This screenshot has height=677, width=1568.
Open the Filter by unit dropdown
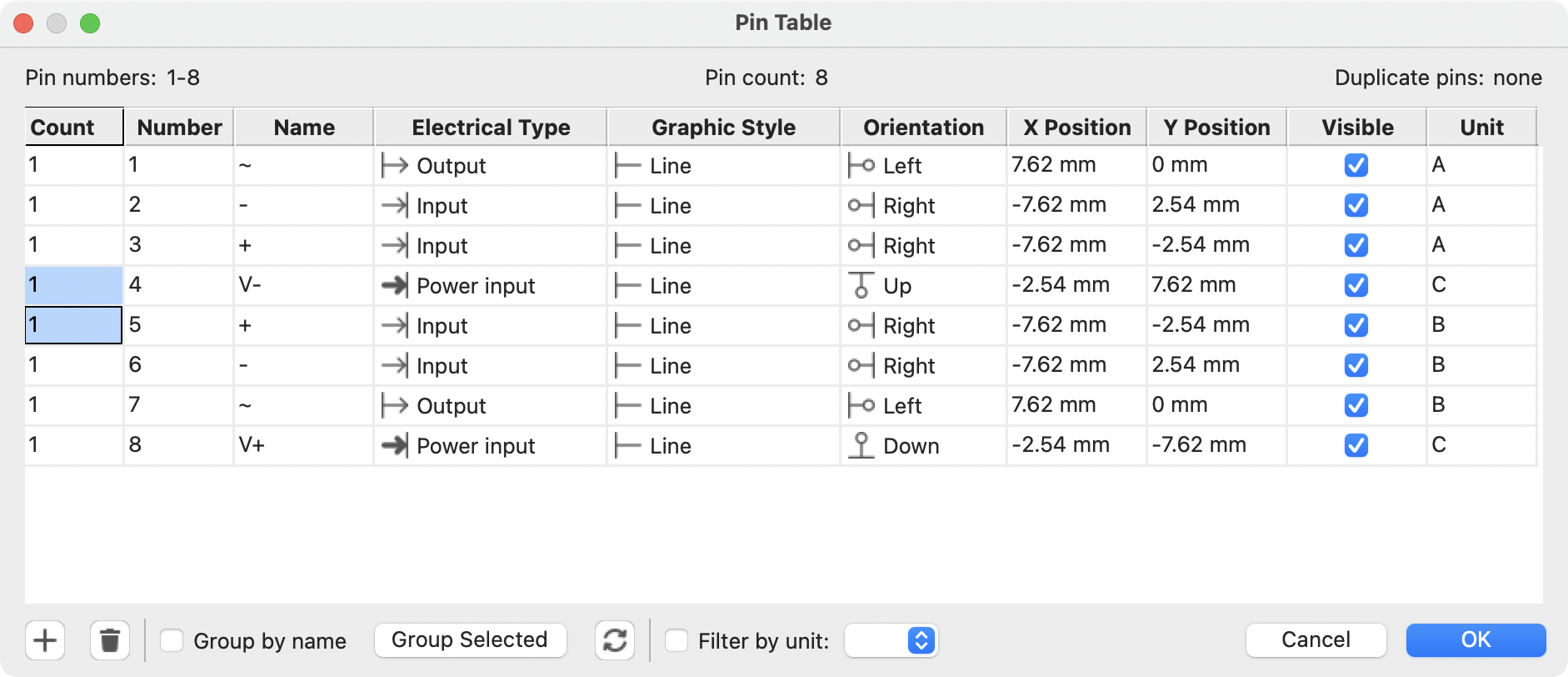tap(891, 640)
